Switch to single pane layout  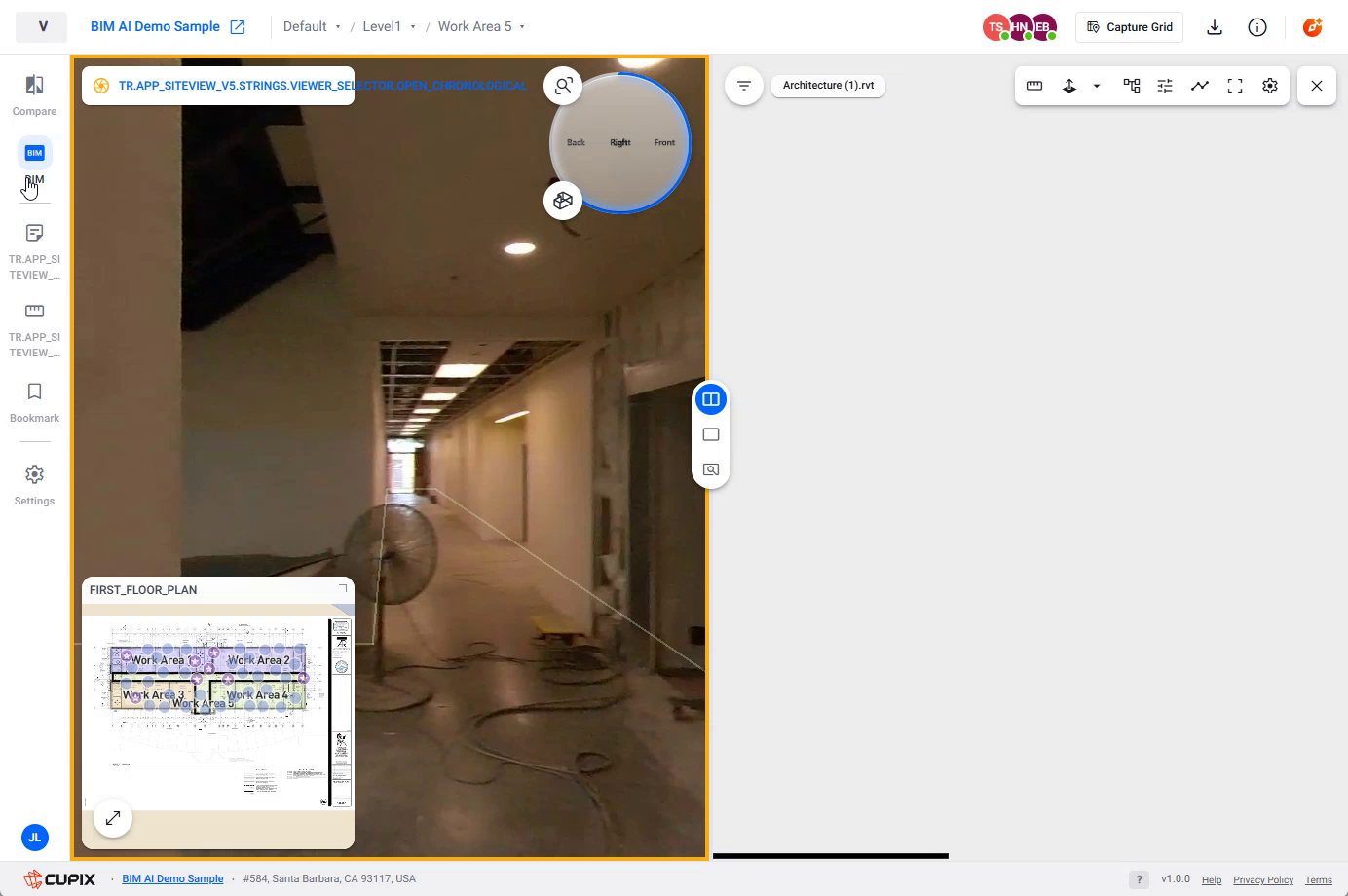point(711,434)
